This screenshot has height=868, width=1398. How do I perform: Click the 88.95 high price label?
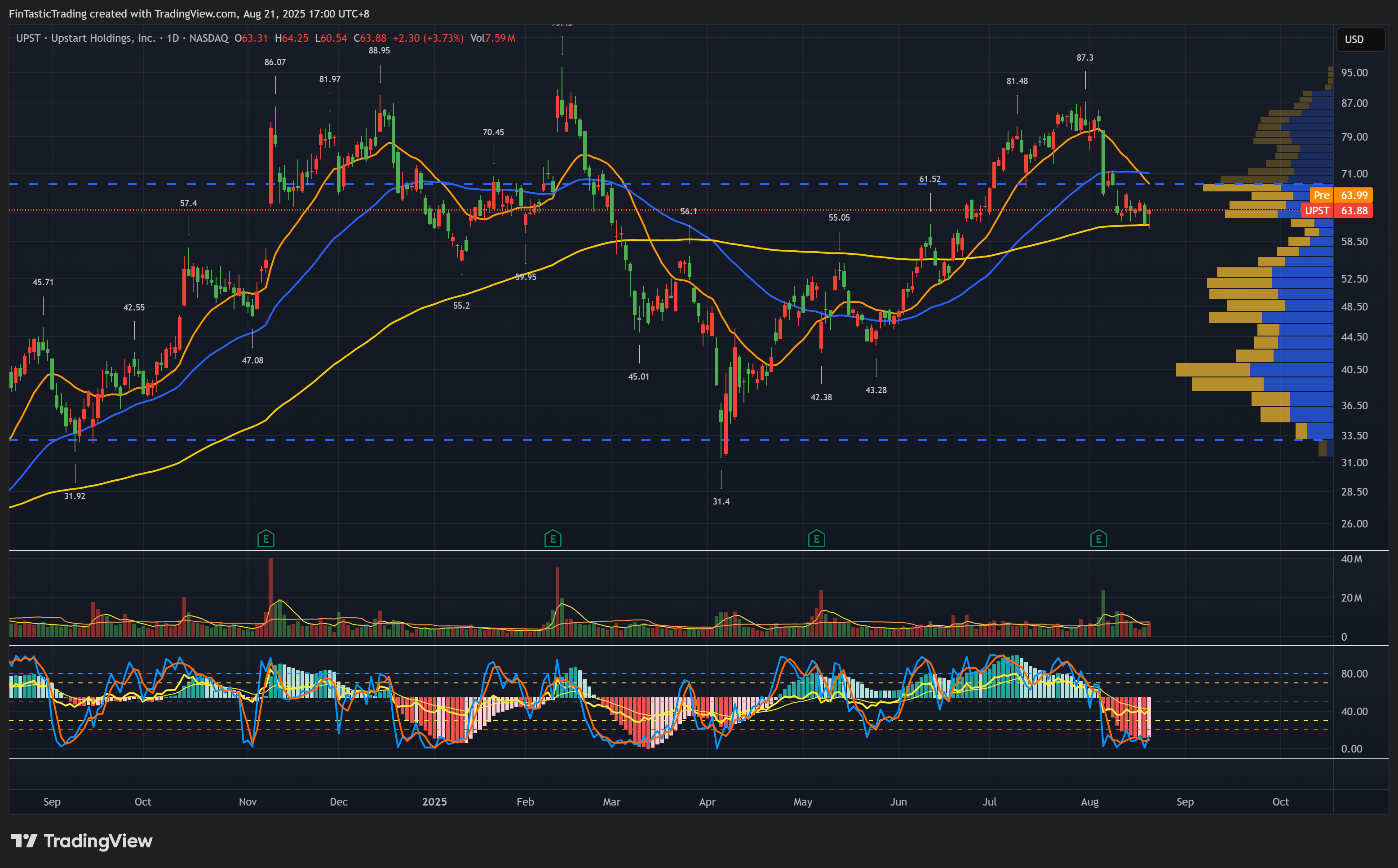pos(379,50)
